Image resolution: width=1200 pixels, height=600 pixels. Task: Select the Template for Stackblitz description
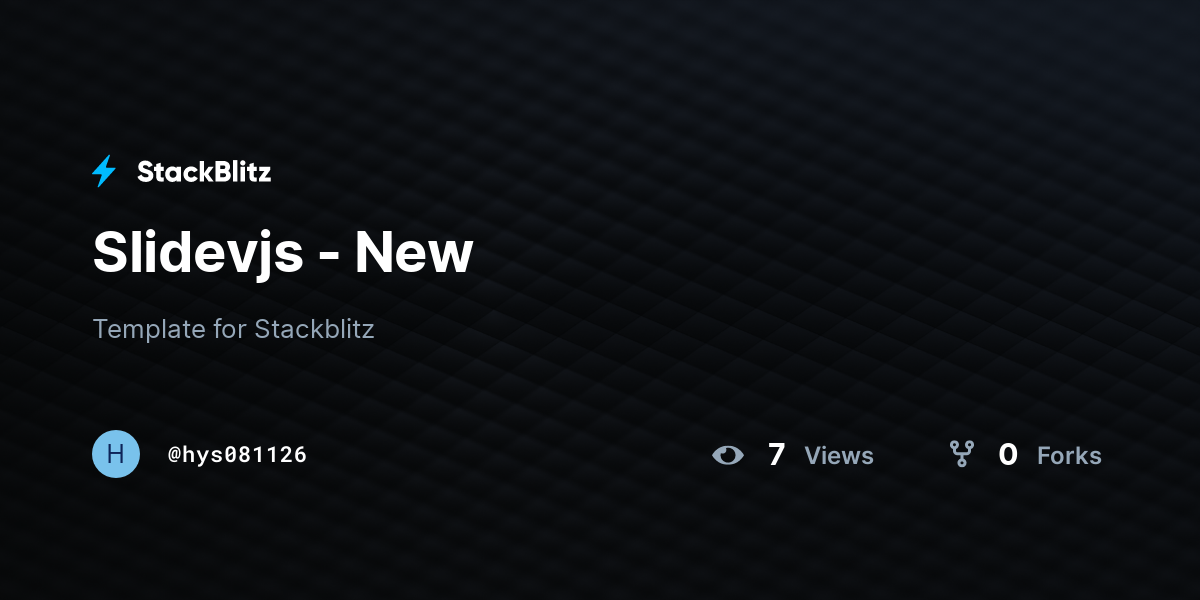tap(233, 328)
